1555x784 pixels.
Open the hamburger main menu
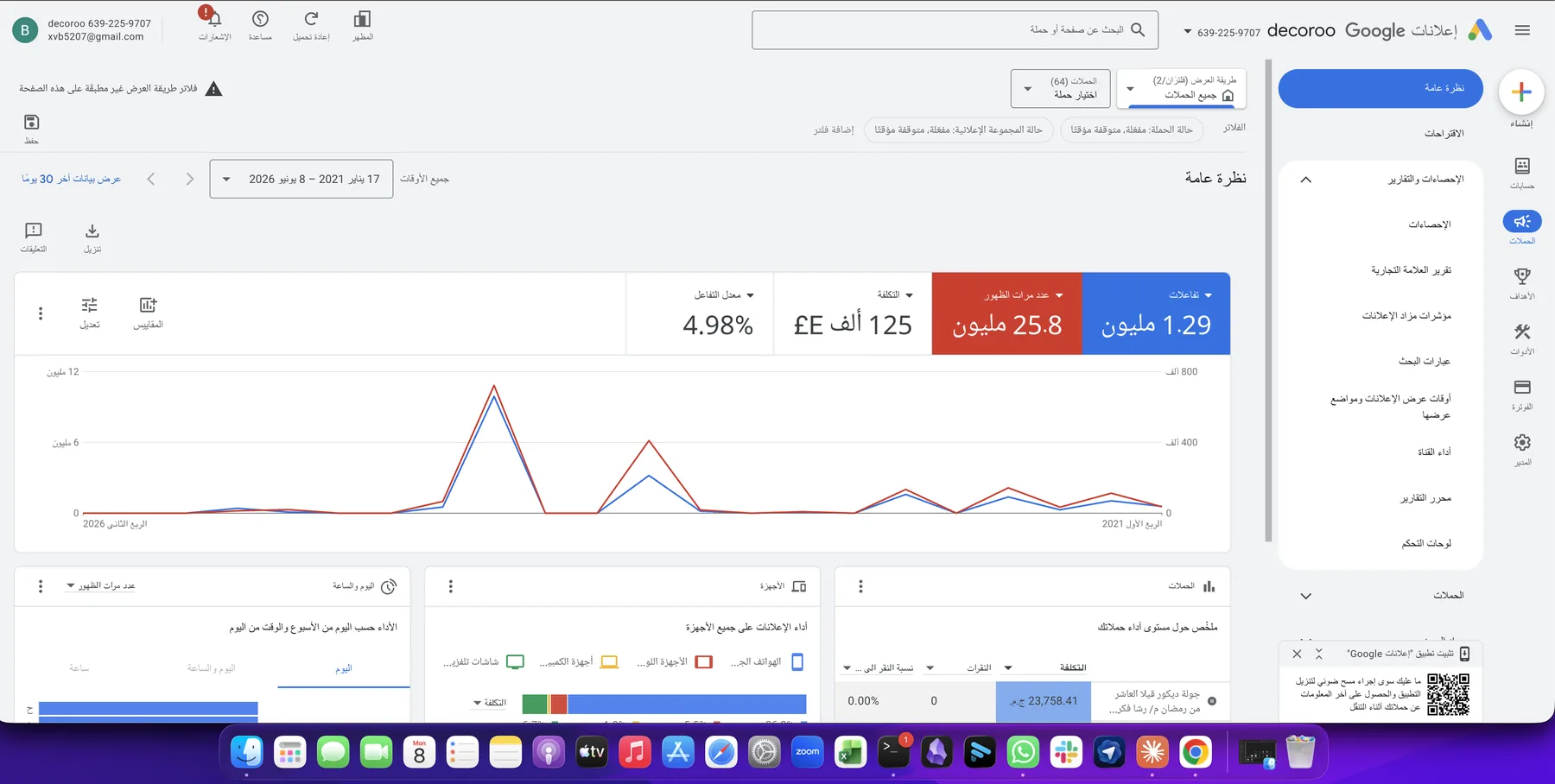point(1522,30)
